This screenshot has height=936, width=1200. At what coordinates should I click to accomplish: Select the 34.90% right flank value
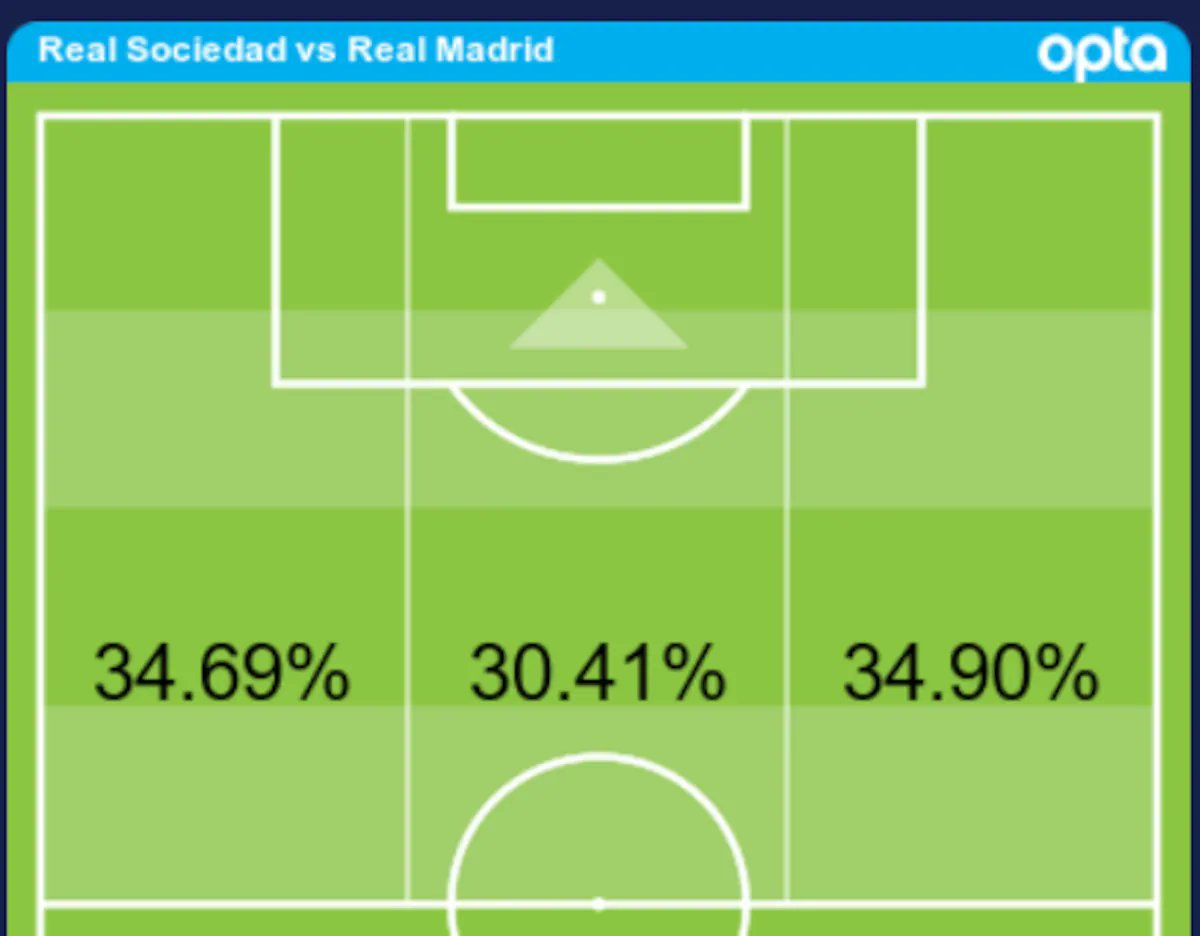[x=971, y=672]
